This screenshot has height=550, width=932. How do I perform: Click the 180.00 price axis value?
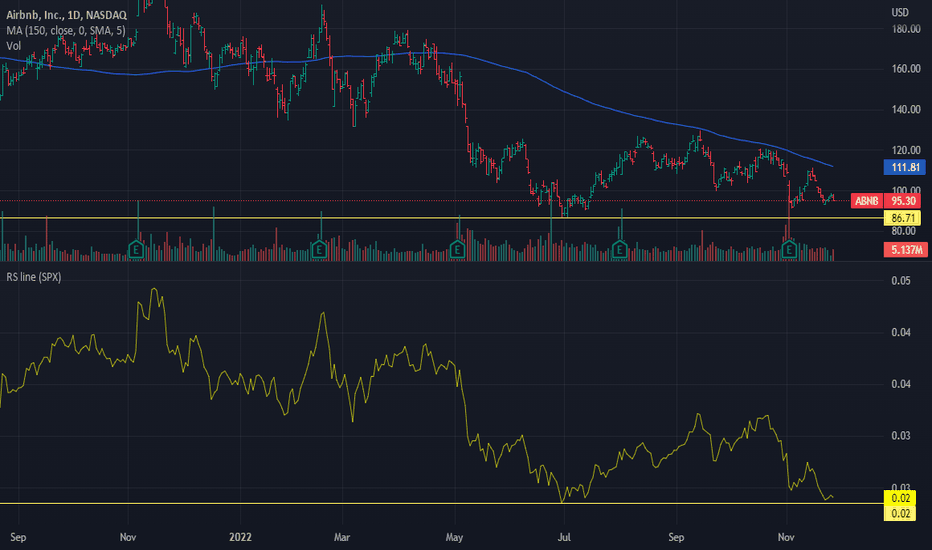click(906, 29)
